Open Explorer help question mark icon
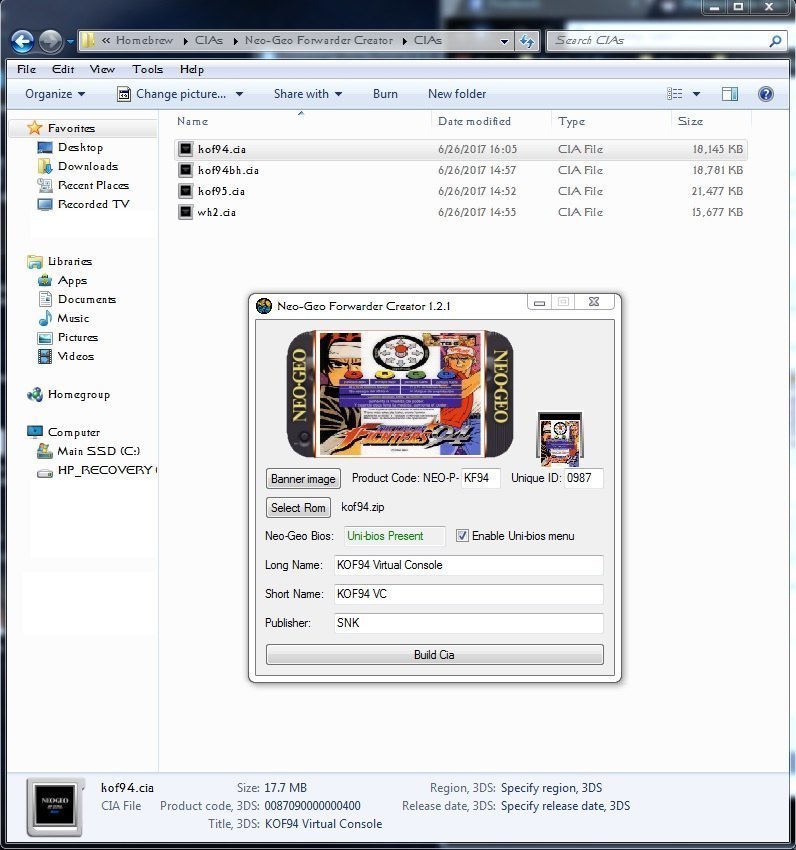 766,94
